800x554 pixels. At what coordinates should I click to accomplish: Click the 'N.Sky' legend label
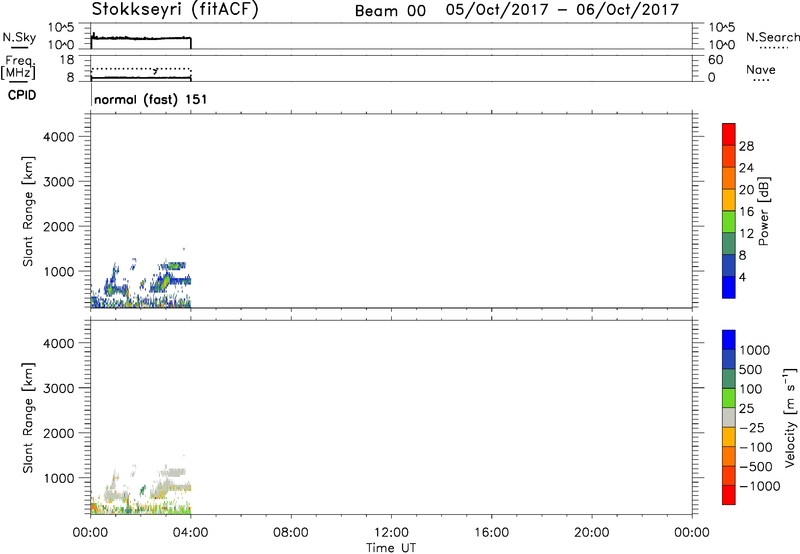[19, 37]
